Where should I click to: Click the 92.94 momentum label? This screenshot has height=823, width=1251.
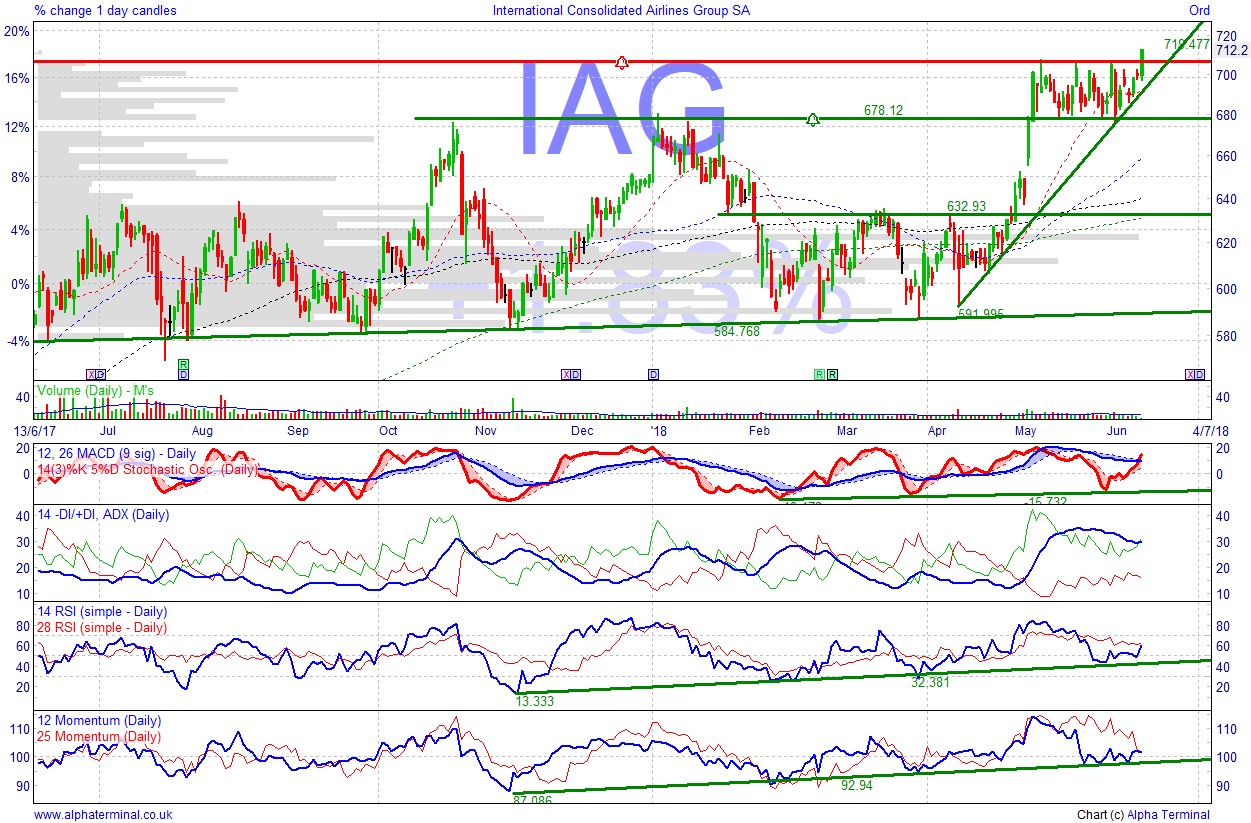point(857,785)
